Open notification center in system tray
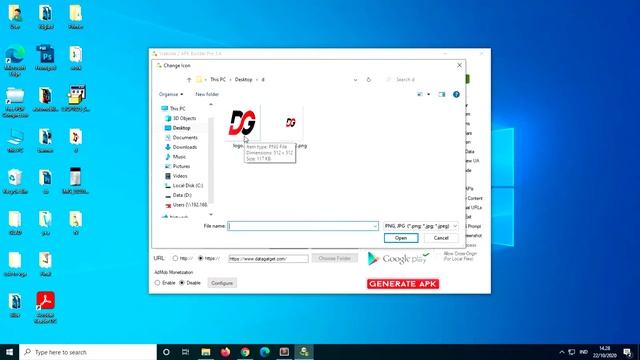Viewport: 640px width, 360px height. click(x=628, y=352)
